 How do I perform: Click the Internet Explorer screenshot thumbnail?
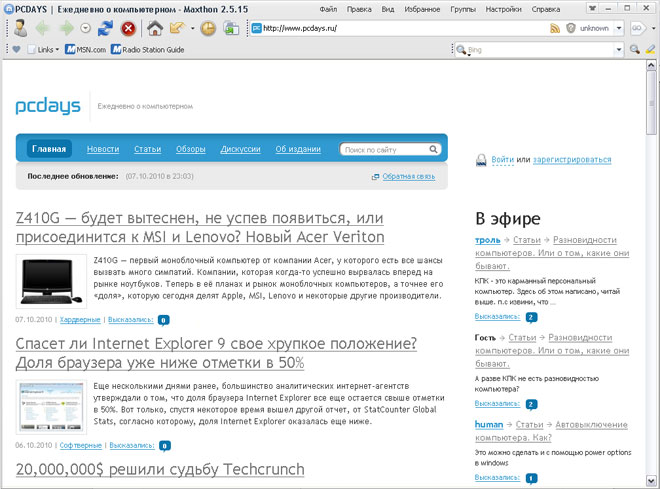click(51, 407)
